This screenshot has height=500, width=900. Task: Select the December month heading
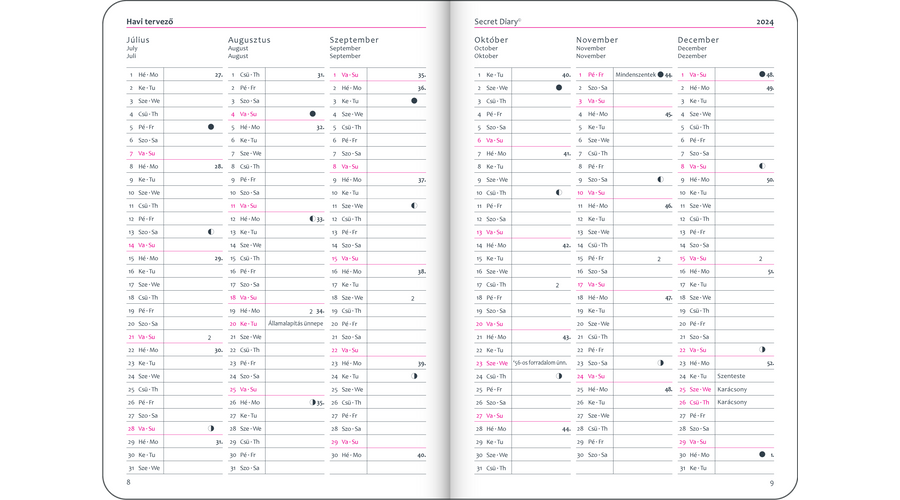point(698,40)
